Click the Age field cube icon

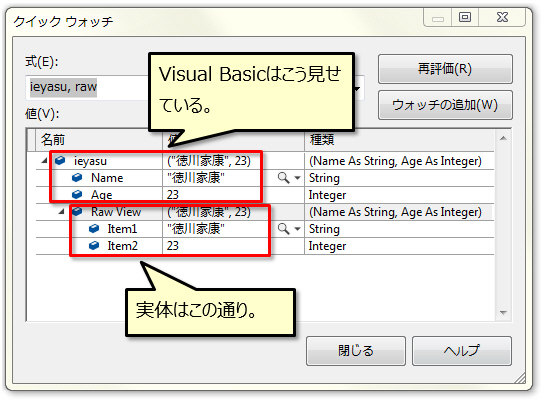77,195
